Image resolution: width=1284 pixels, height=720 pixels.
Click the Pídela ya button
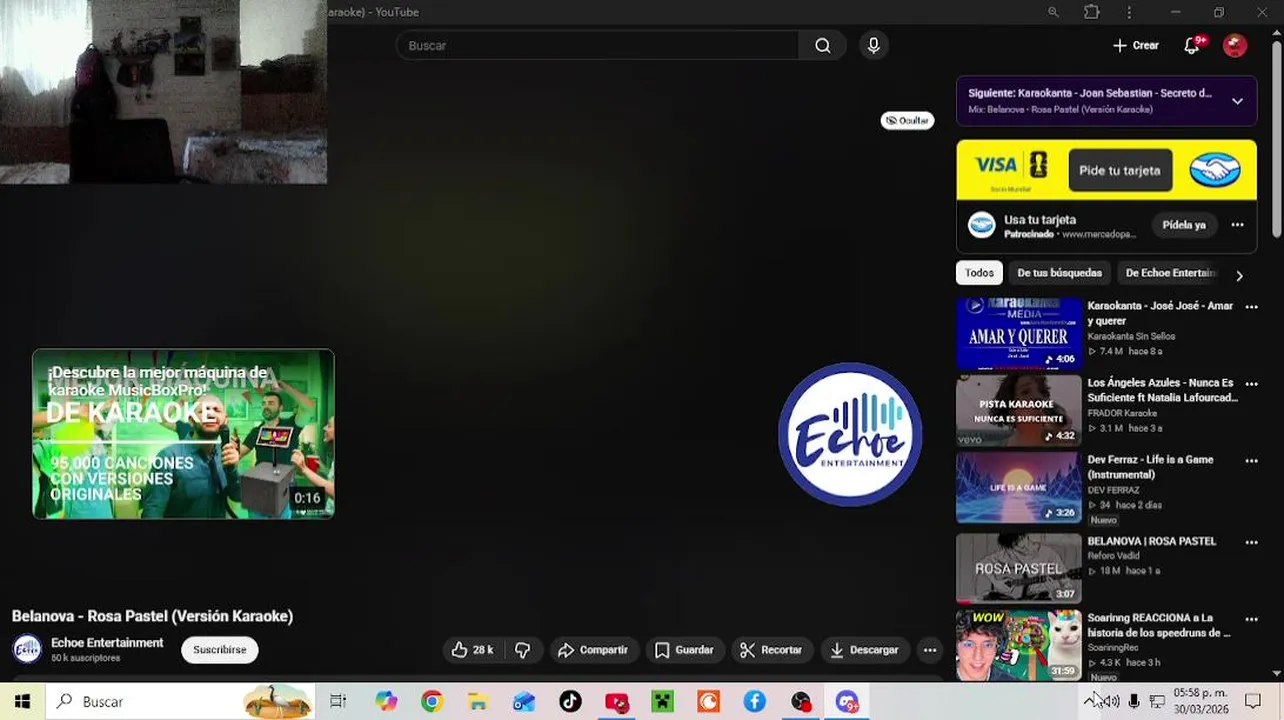1184,225
